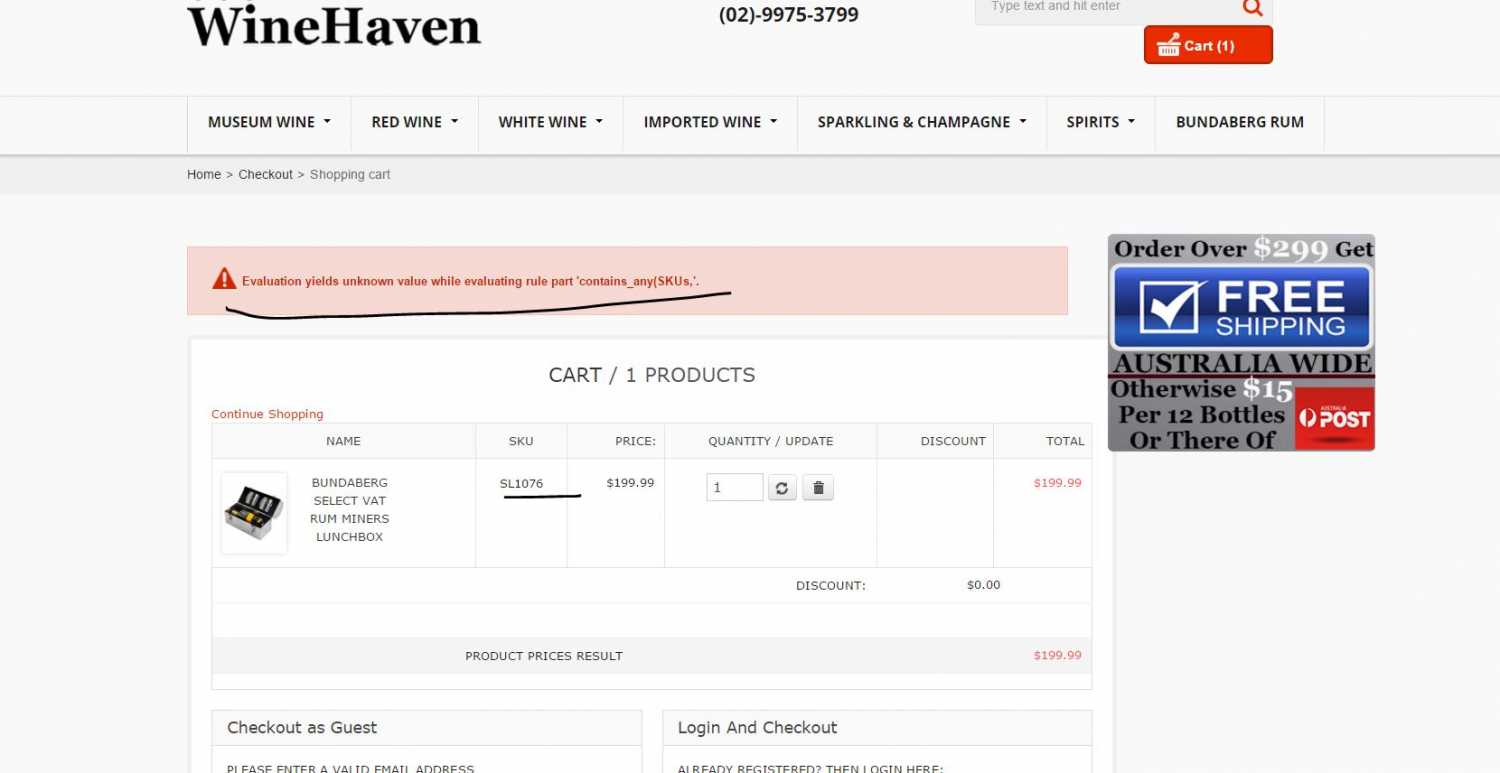This screenshot has height=773, width=1500.
Task: Go to Bundaberg Rum category
Action: pos(1239,122)
